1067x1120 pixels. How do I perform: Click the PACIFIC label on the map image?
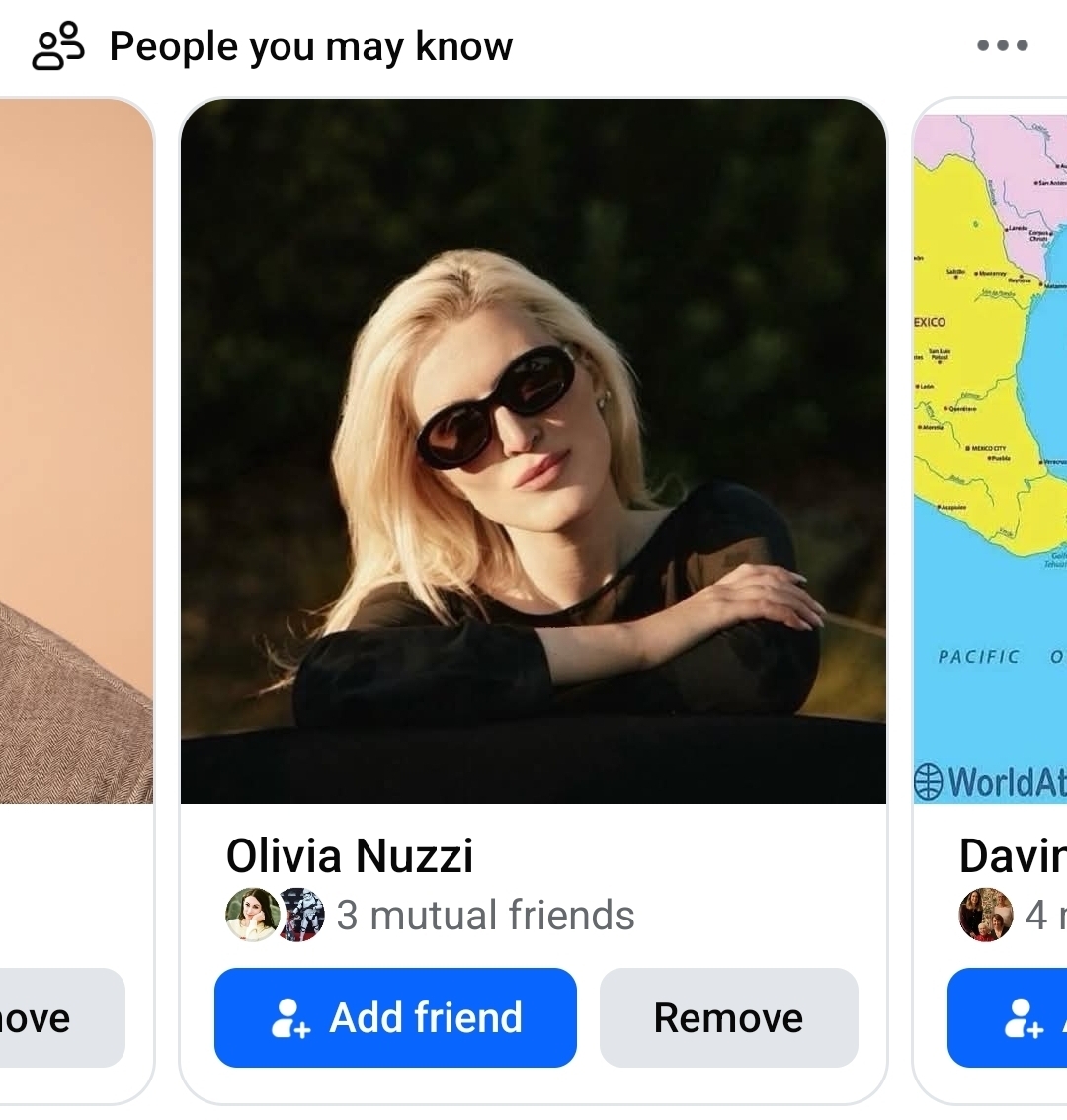(978, 656)
